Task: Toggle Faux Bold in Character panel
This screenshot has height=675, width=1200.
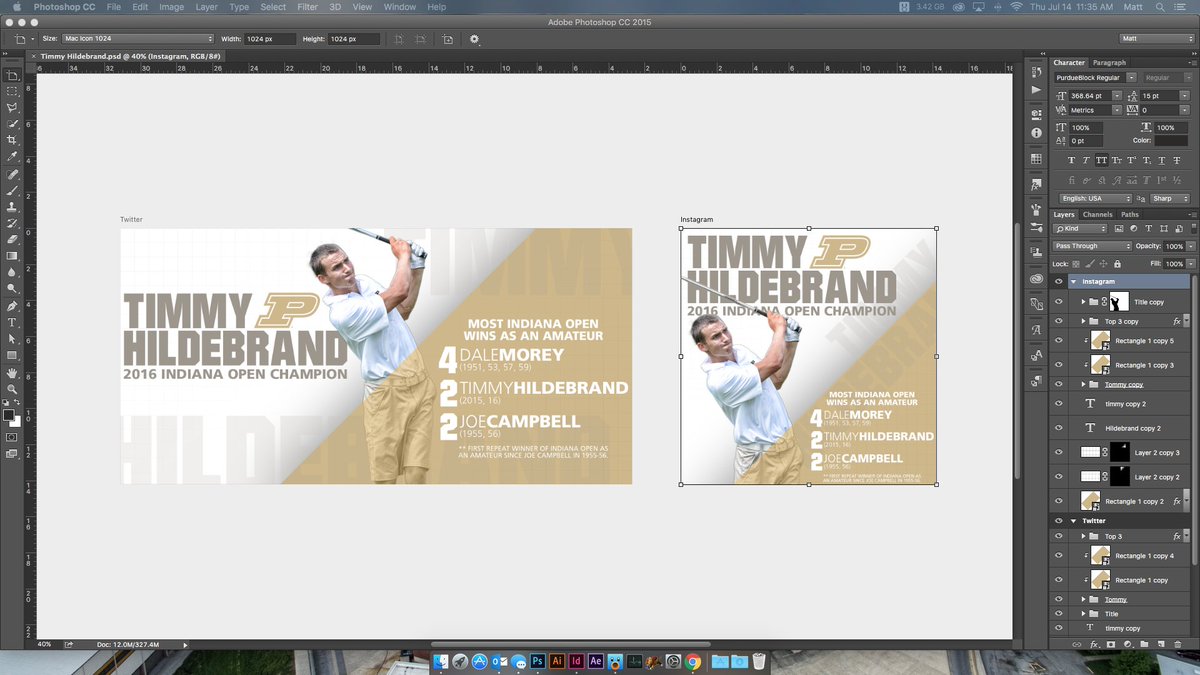Action: [x=1072, y=160]
